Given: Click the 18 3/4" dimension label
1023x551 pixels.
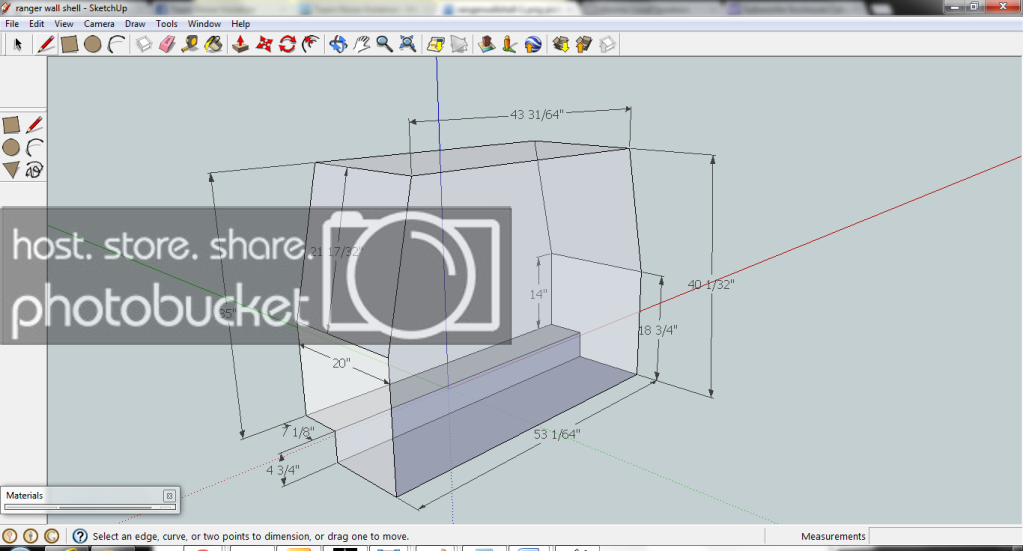Looking at the screenshot, I should pyautogui.click(x=658, y=330).
